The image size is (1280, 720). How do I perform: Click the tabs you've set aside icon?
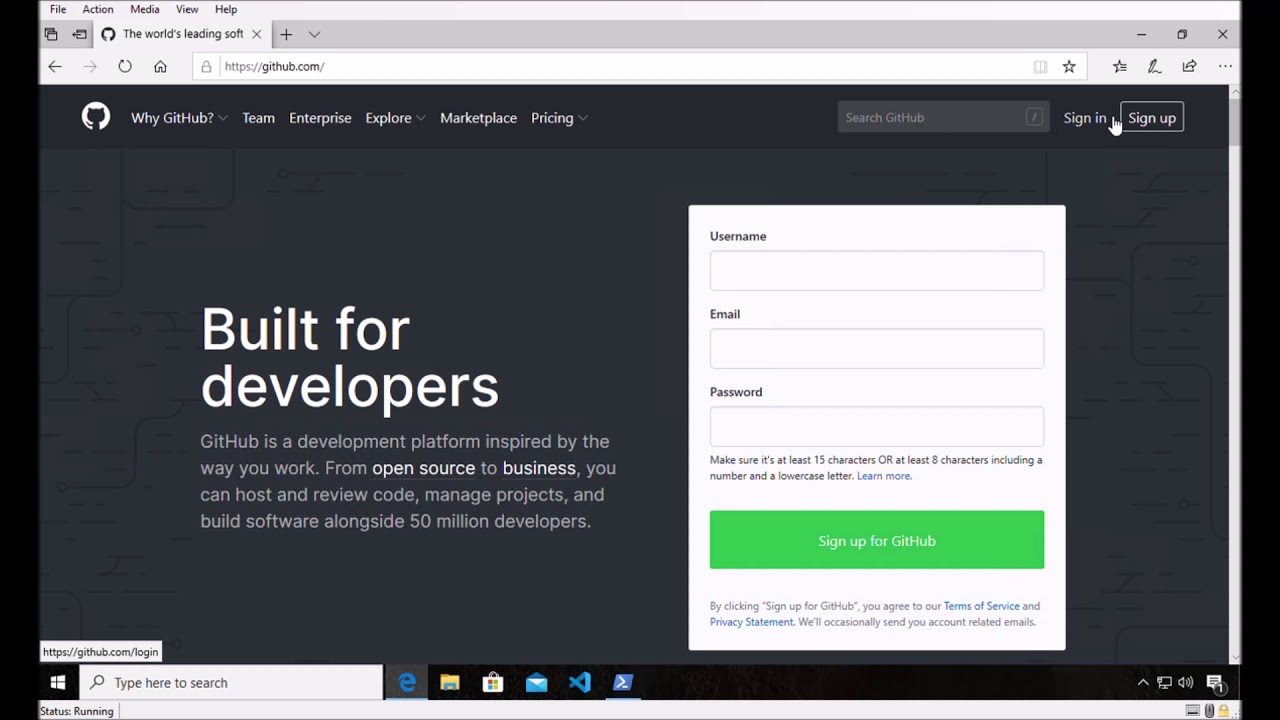[51, 34]
